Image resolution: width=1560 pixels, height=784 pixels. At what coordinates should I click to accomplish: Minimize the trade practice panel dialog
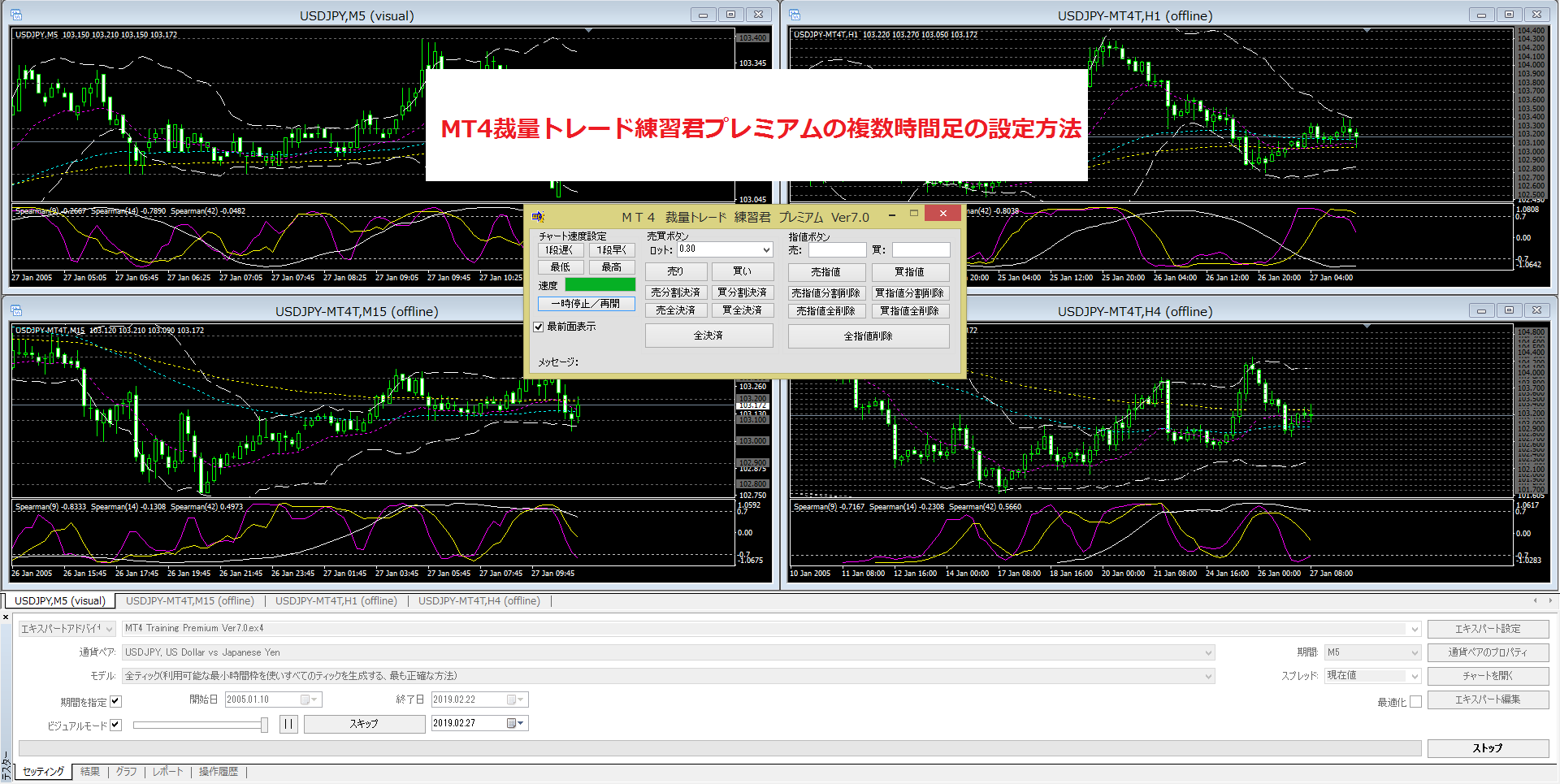pyautogui.click(x=892, y=214)
